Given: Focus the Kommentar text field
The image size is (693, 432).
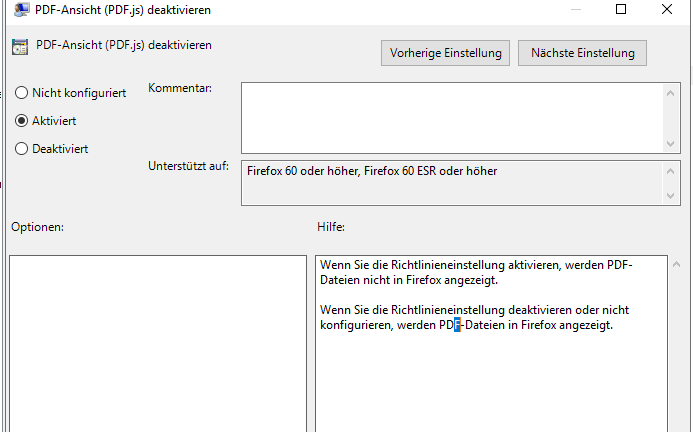Looking at the screenshot, I should [x=450, y=117].
